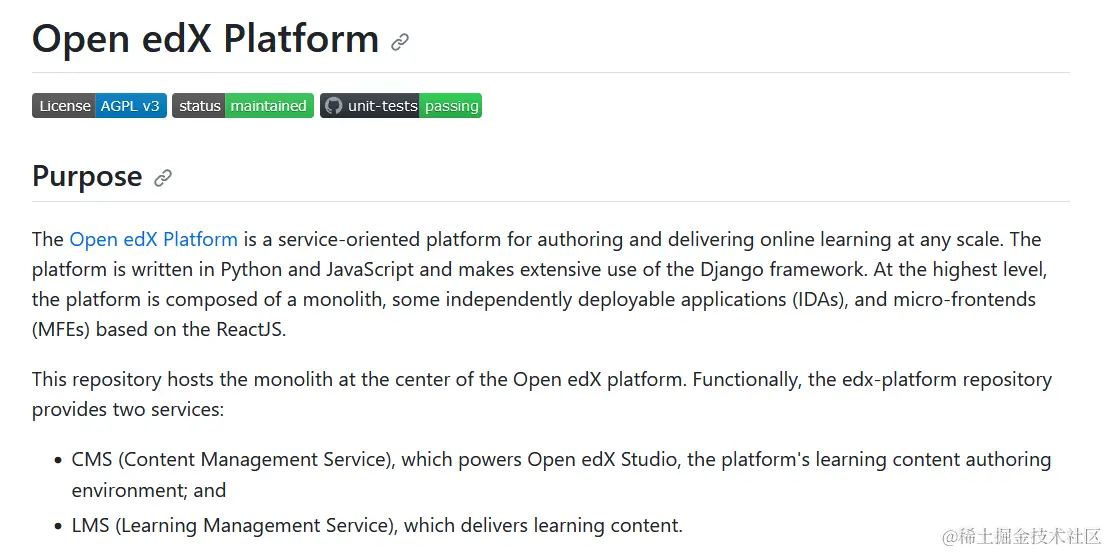
Task: Open the blue Open edX Platform hyperlink
Action: tap(153, 239)
